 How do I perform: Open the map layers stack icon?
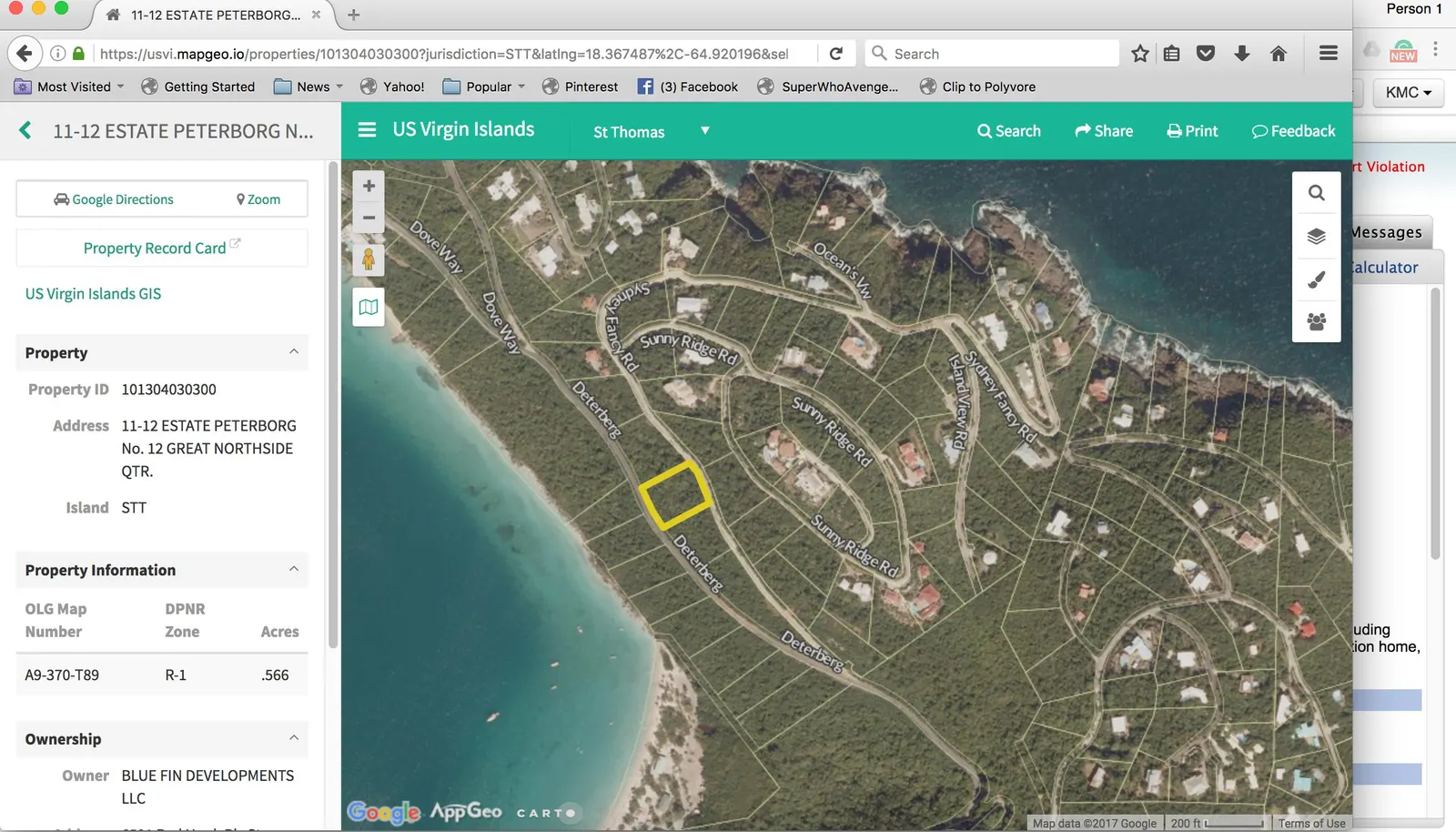tap(1316, 237)
